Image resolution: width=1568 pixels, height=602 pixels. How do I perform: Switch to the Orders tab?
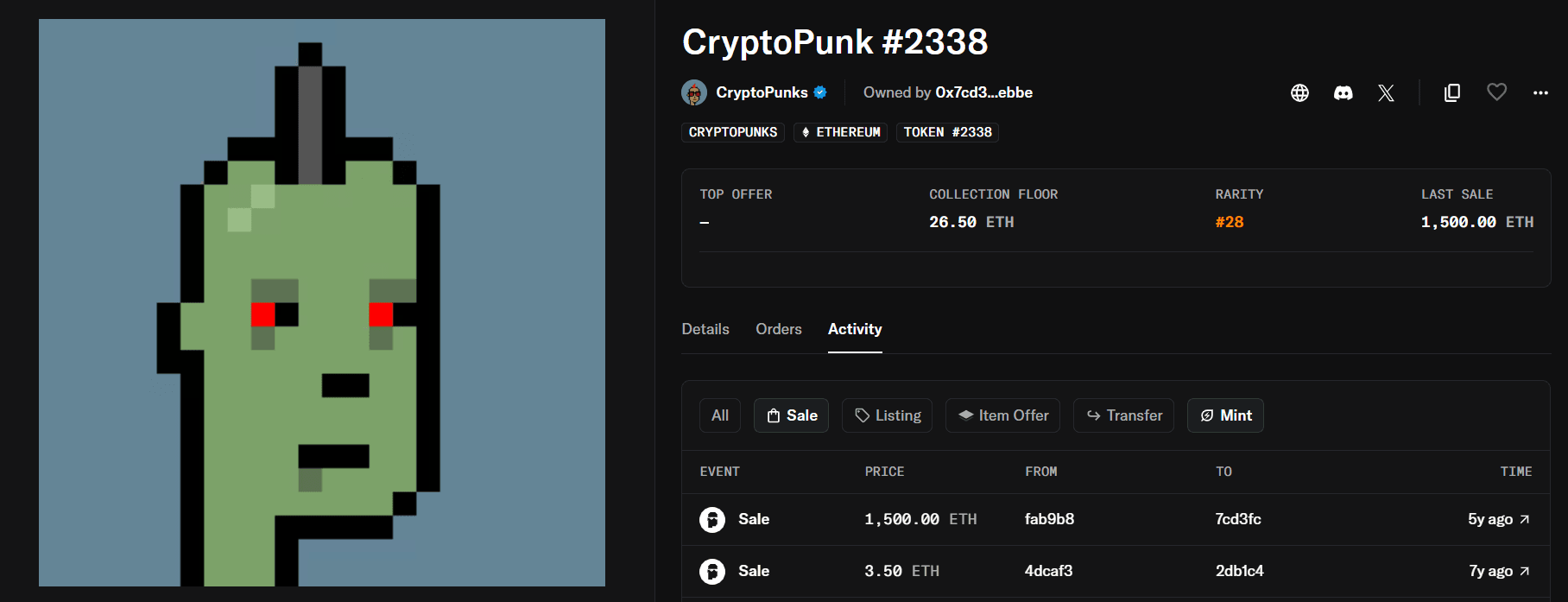[x=779, y=329]
